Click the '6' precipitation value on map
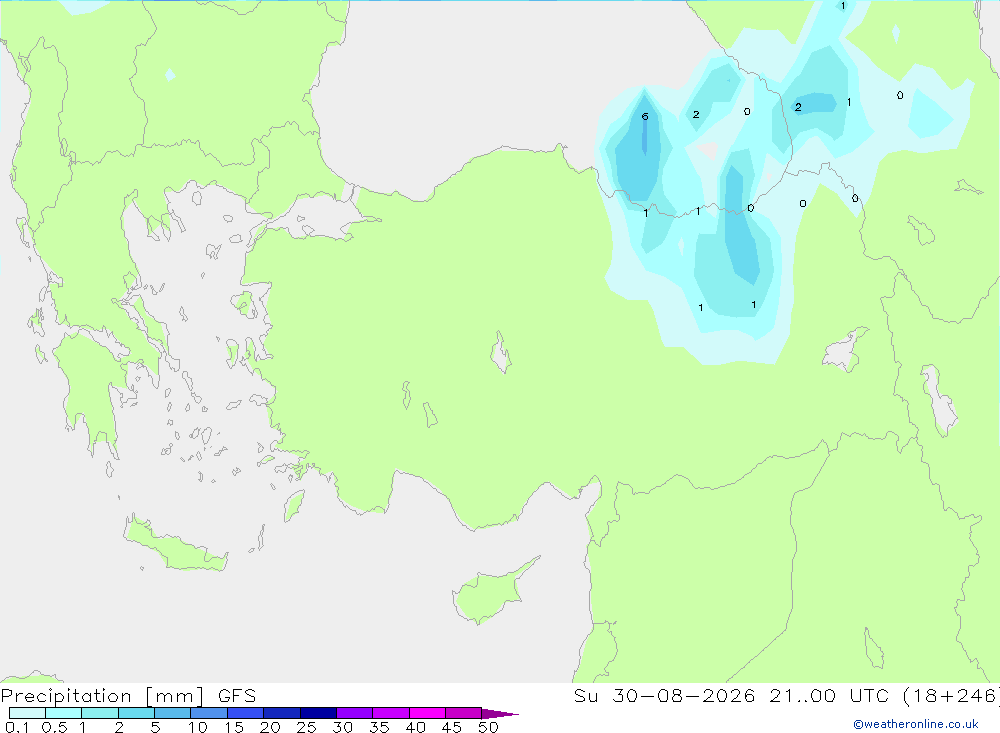1000x733 pixels. (x=645, y=116)
